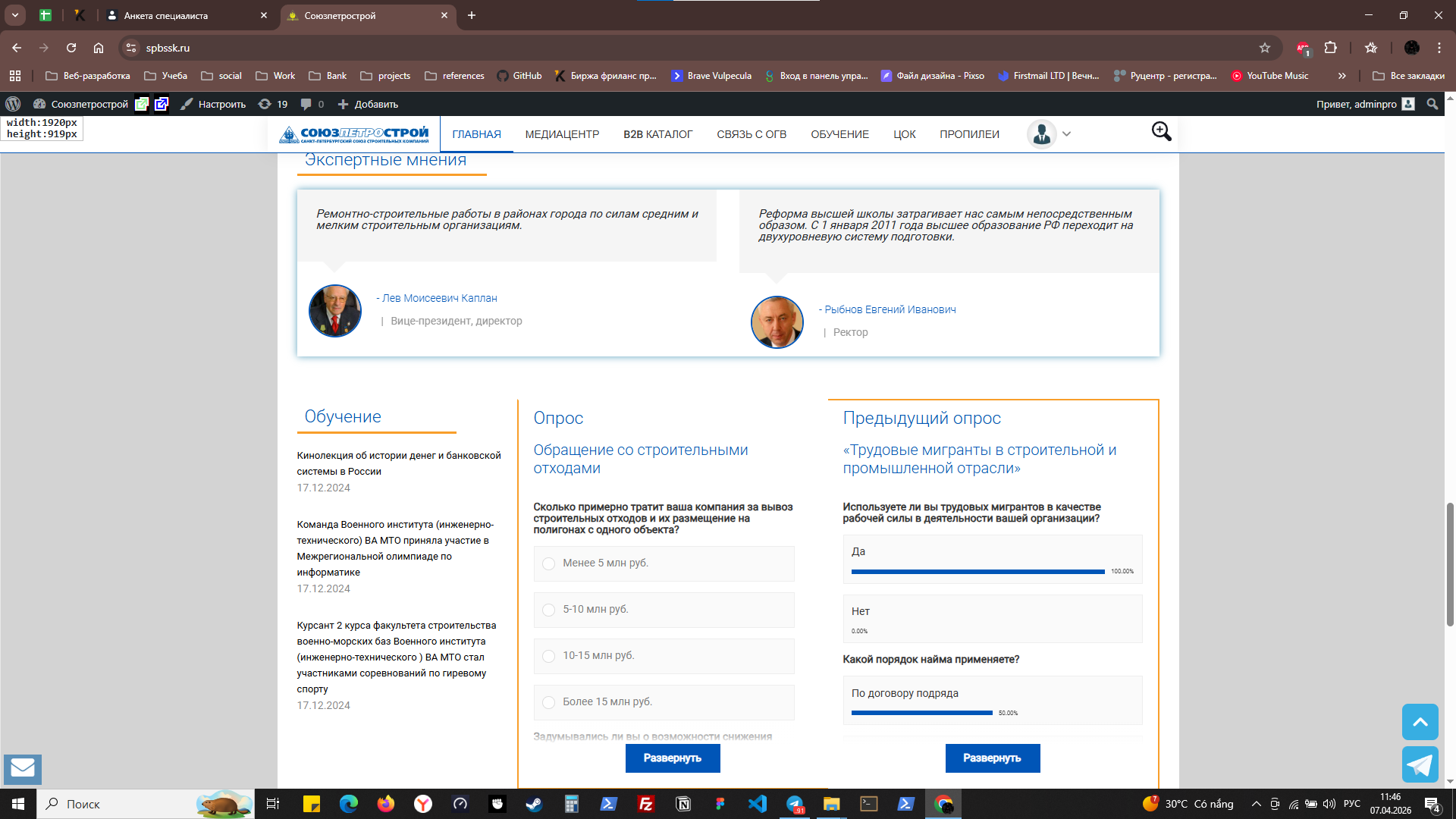1456x819 pixels.
Task: Switch to the Анкета специалиста tab
Action: click(187, 15)
